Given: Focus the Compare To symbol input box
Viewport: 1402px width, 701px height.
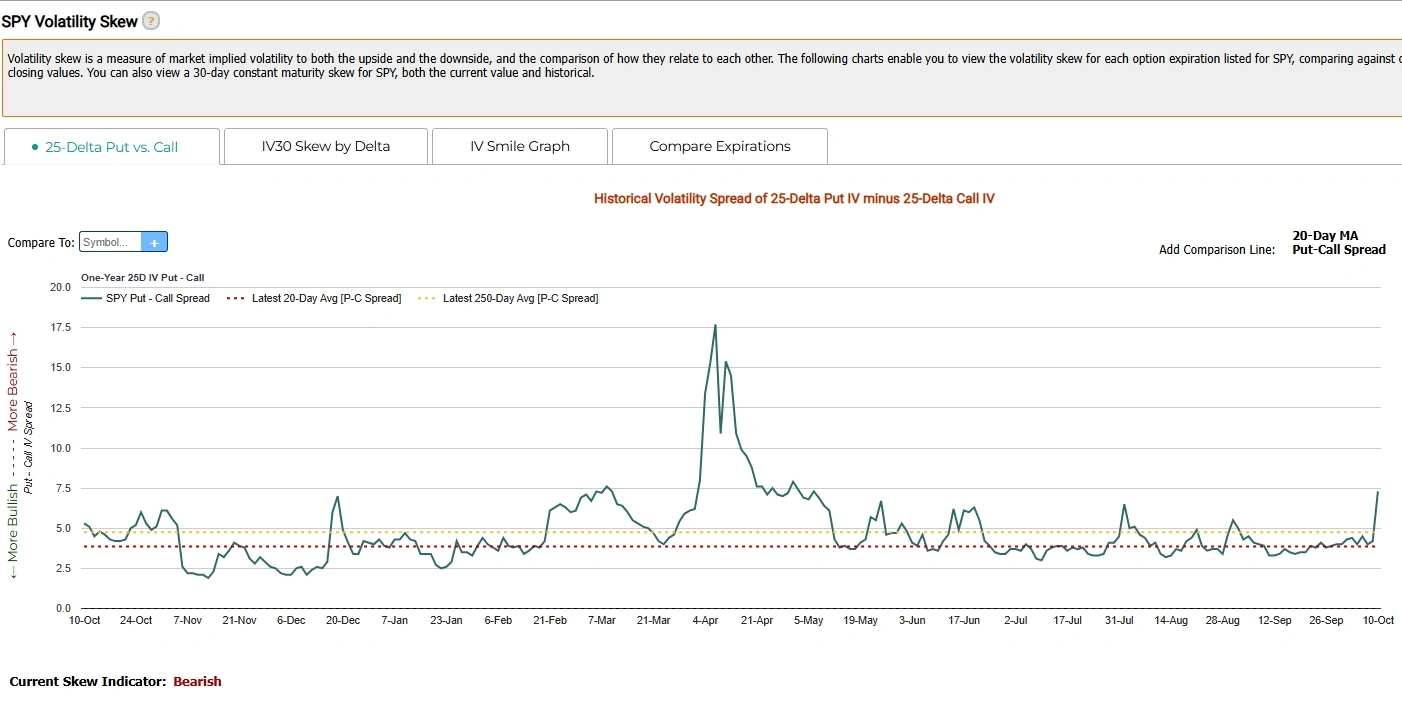Looking at the screenshot, I should pyautogui.click(x=110, y=242).
